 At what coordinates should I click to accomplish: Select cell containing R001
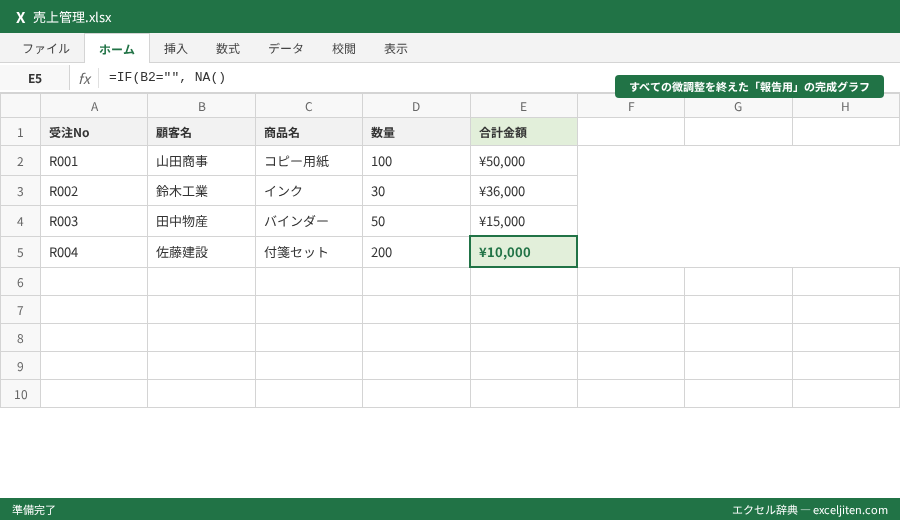pyautogui.click(x=94, y=161)
